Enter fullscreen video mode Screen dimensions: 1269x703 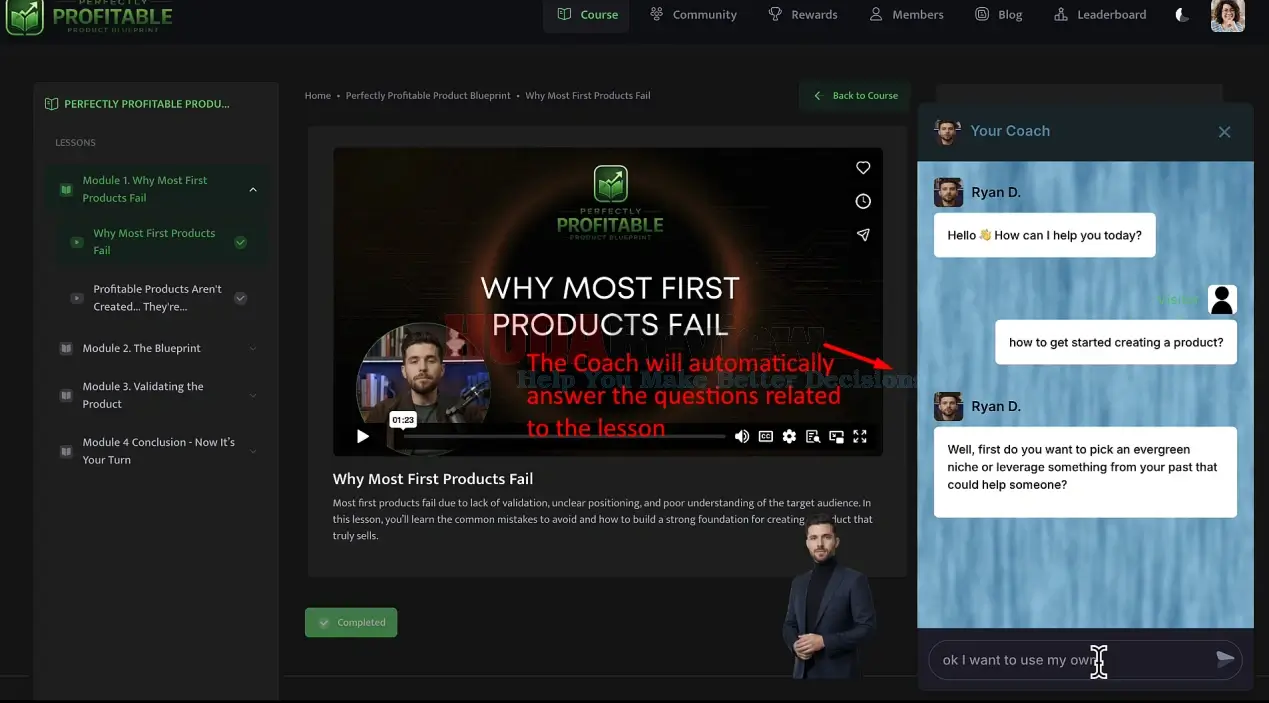click(860, 436)
